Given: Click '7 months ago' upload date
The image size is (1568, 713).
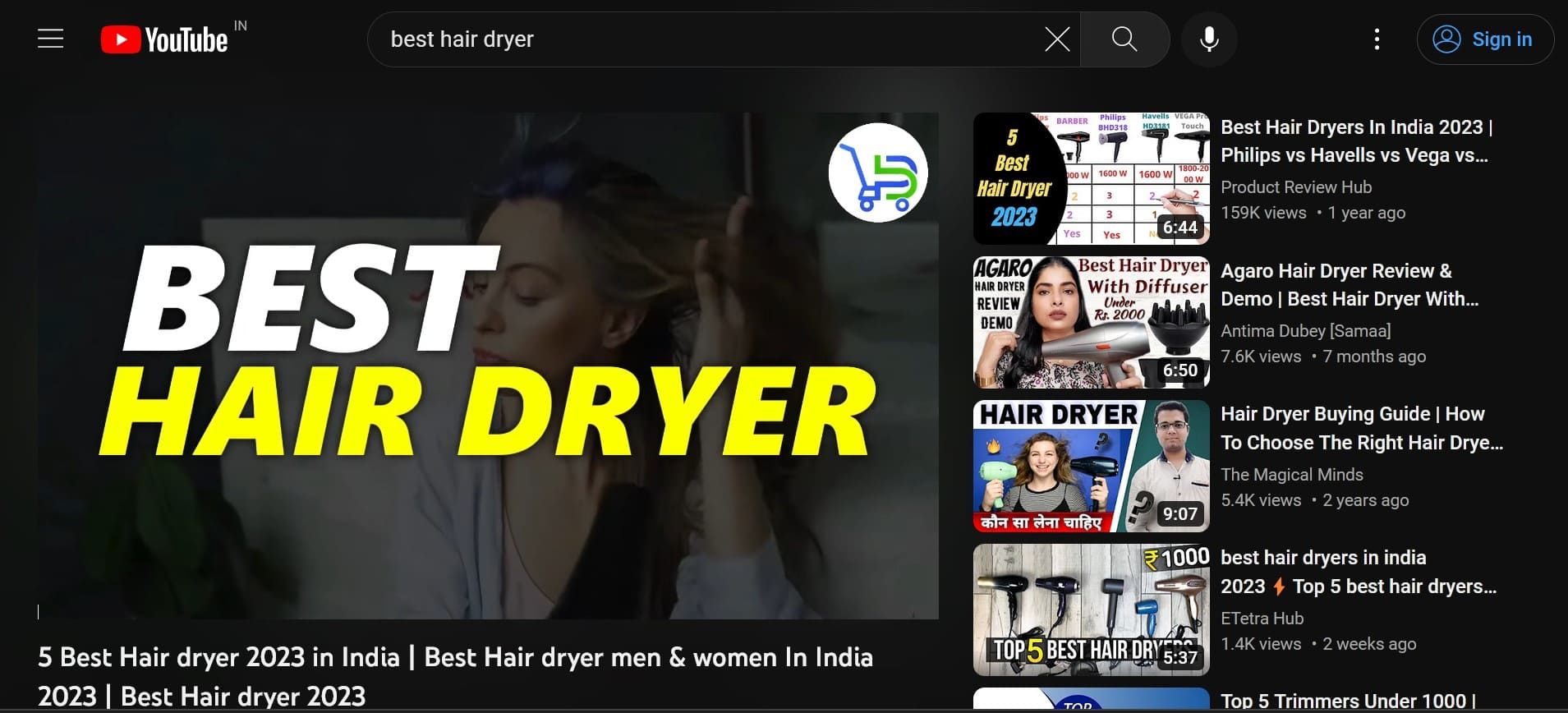Looking at the screenshot, I should click(1374, 356).
